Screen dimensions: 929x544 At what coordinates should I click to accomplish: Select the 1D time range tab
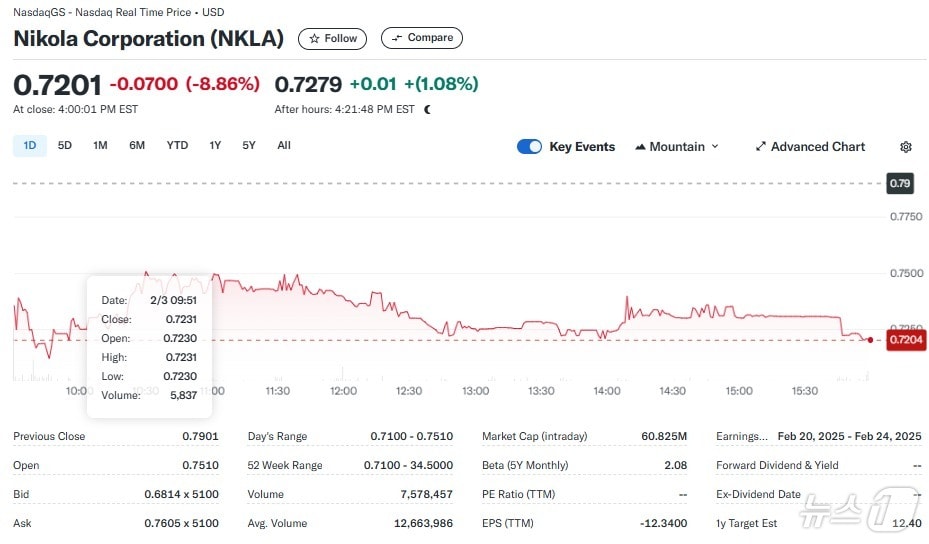[x=30, y=145]
